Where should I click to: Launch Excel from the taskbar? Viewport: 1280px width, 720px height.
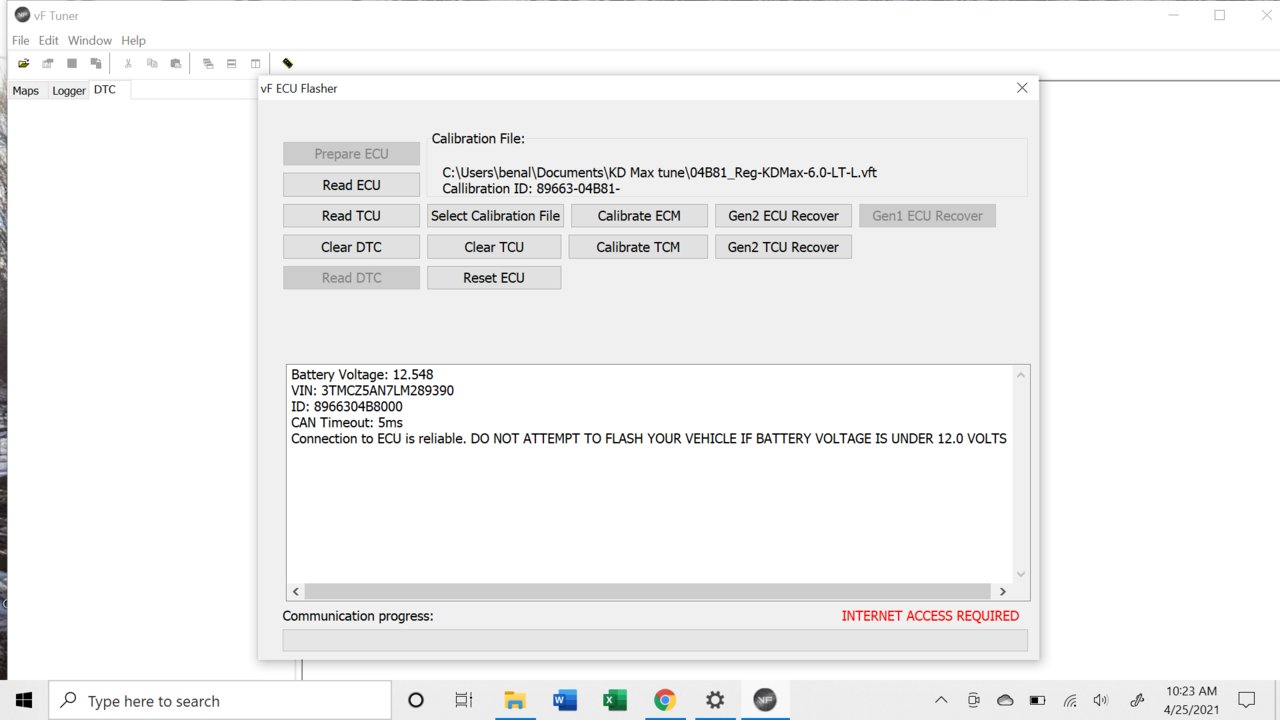[615, 700]
